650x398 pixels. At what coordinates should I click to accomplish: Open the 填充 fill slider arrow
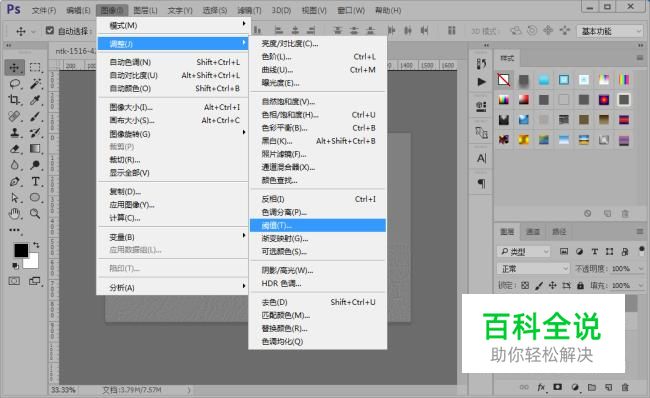pos(641,285)
